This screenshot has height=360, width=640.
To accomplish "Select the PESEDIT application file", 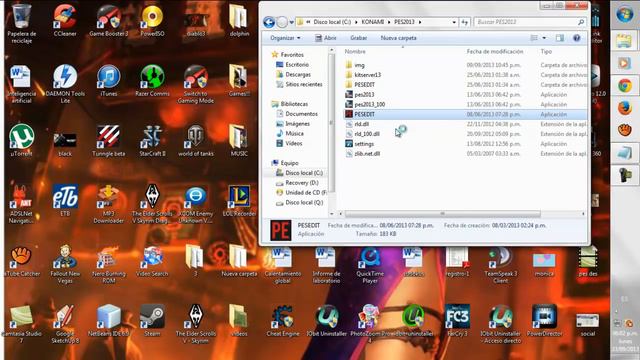I will coord(465,114).
